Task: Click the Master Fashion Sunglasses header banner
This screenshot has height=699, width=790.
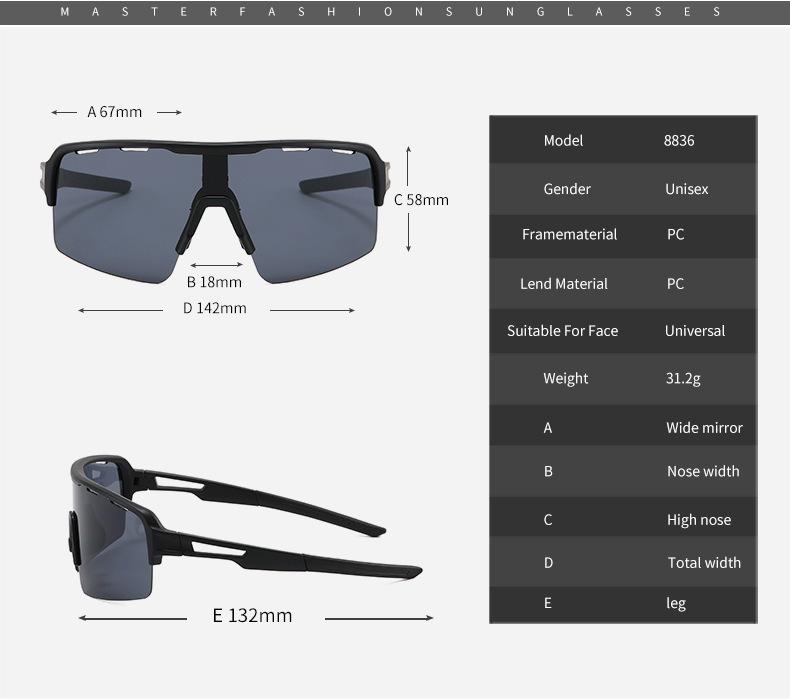Action: point(395,12)
